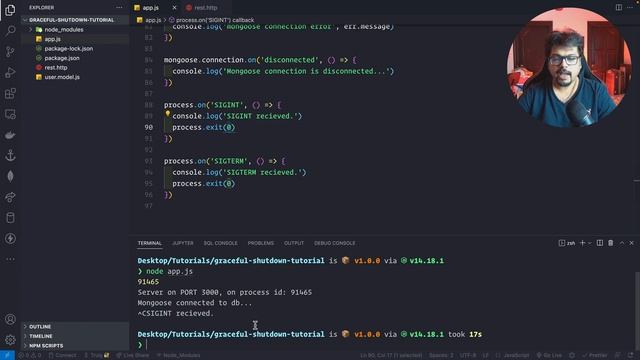The width and height of the screenshot is (640, 360).
Task: Split the editor to the right
Action: pos(619,7)
